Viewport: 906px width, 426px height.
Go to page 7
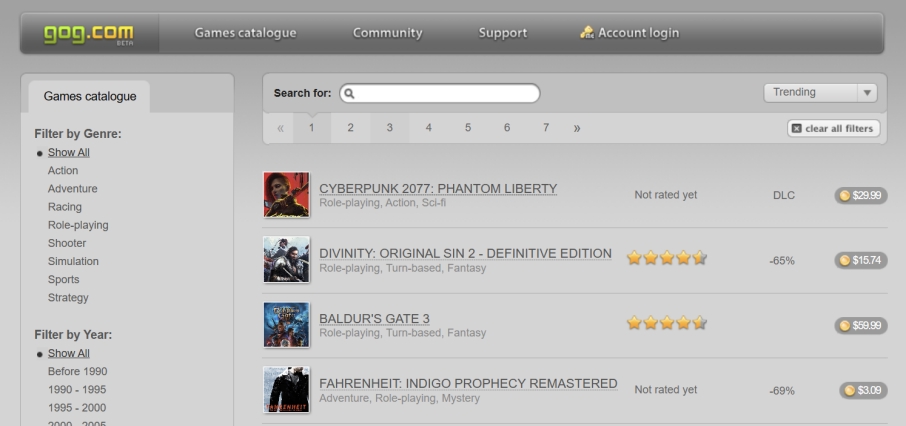pyautogui.click(x=545, y=128)
